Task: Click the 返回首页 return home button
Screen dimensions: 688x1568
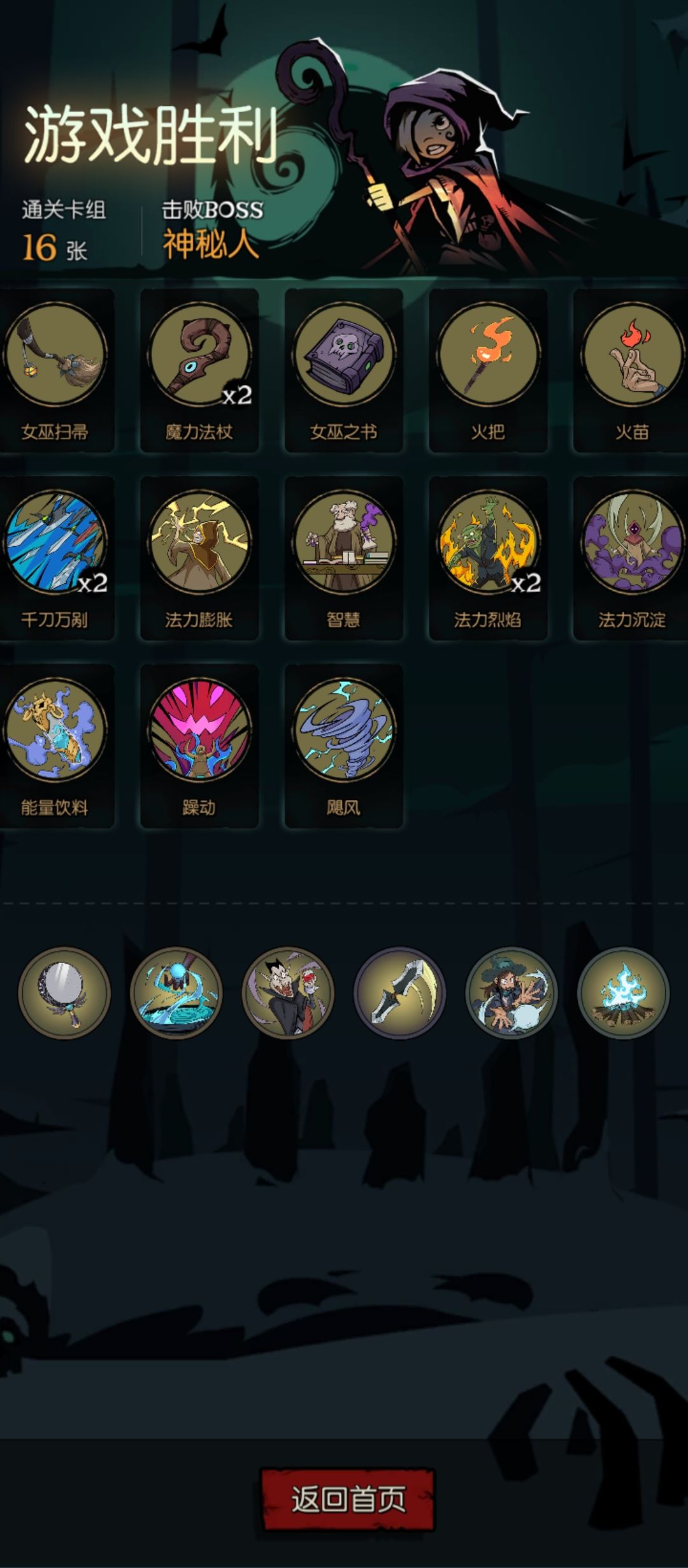Action: coord(348,1499)
